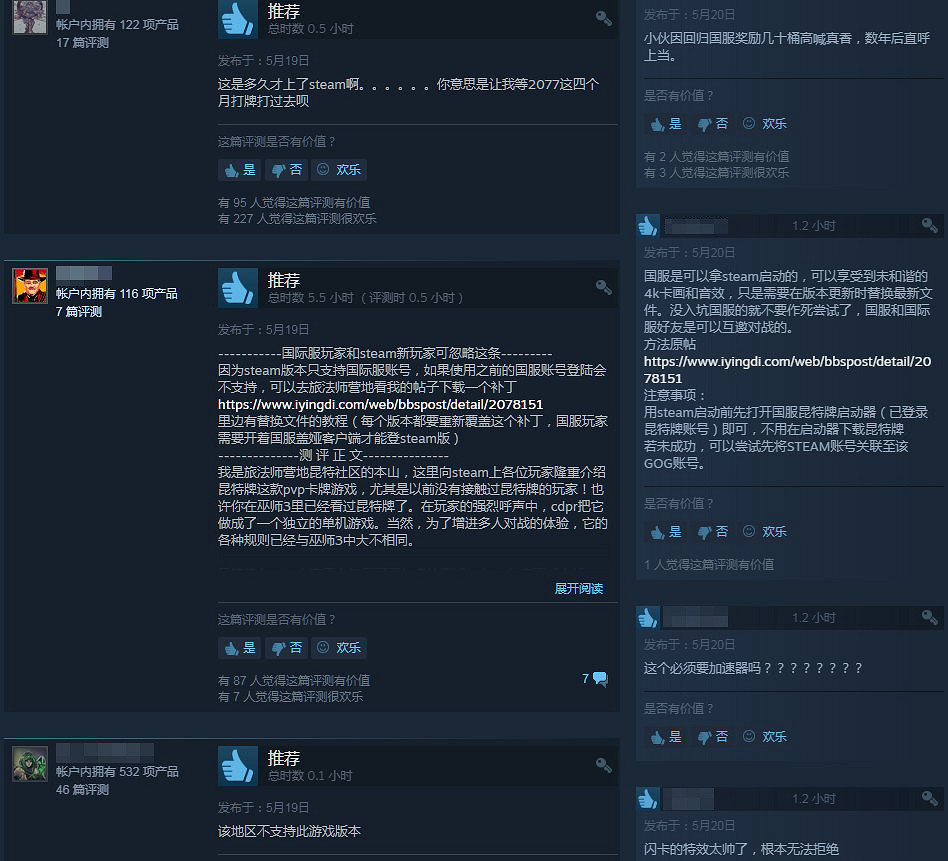The height and width of the screenshot is (861, 948).
Task: Click the blurred username with 116 项产品
Action: [84, 273]
